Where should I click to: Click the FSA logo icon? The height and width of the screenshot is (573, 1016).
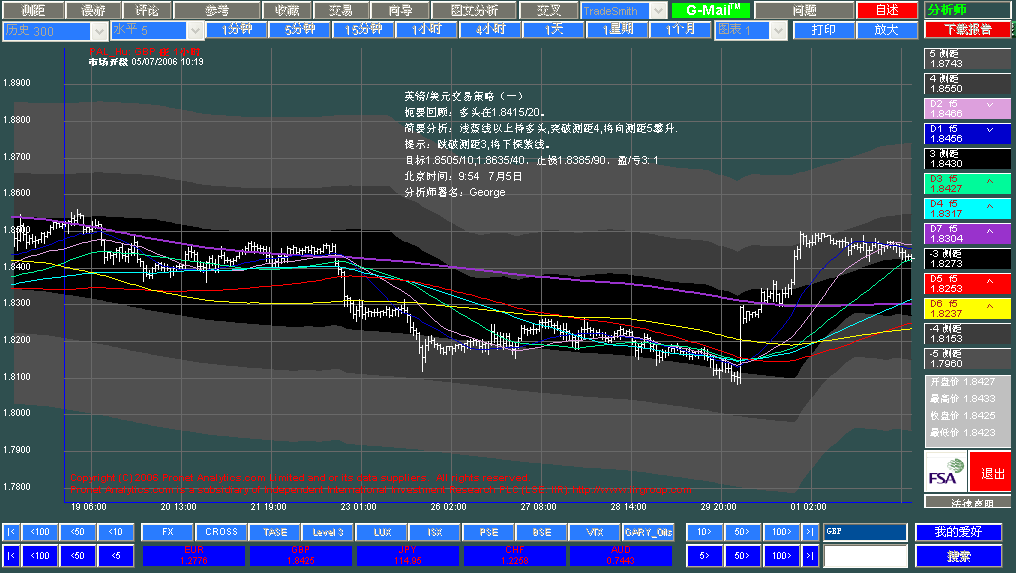click(945, 473)
